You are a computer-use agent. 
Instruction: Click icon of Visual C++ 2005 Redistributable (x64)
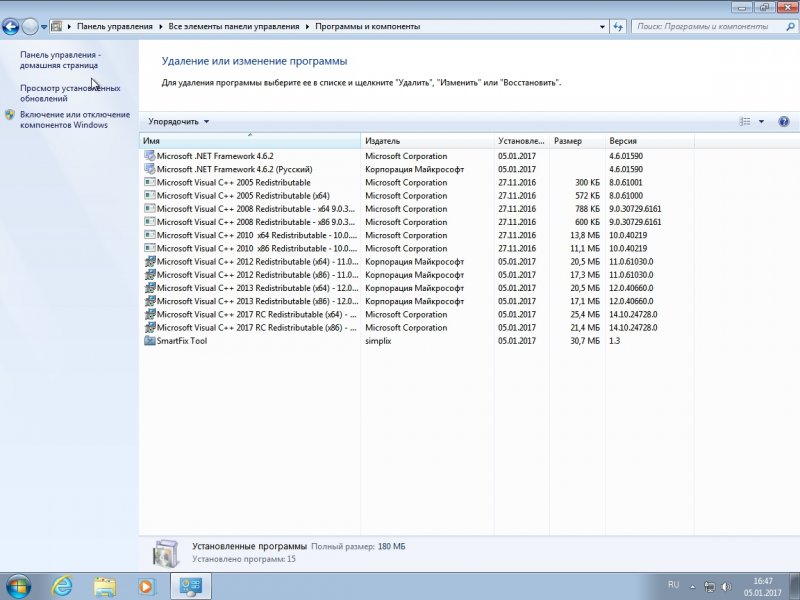coord(149,195)
